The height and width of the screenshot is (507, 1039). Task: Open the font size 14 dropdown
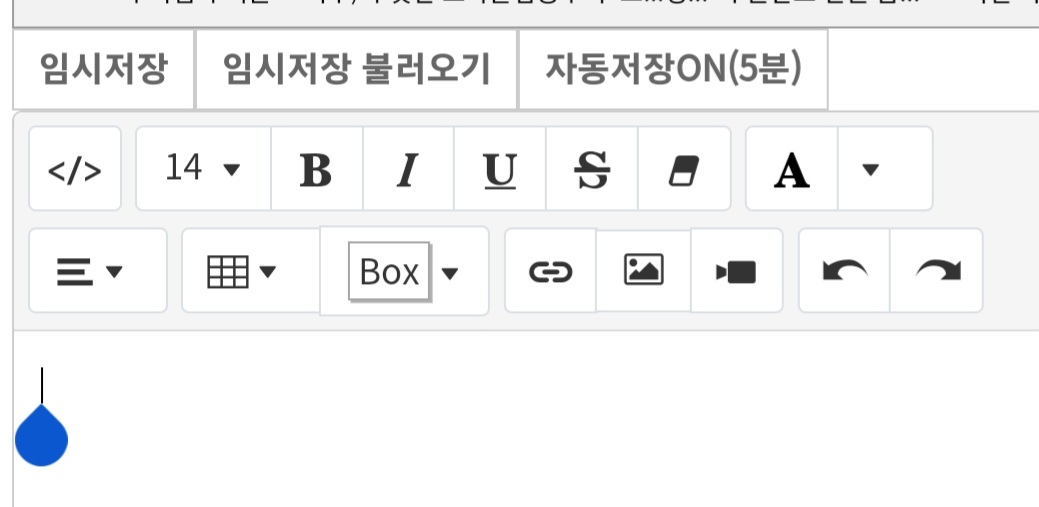(x=203, y=168)
